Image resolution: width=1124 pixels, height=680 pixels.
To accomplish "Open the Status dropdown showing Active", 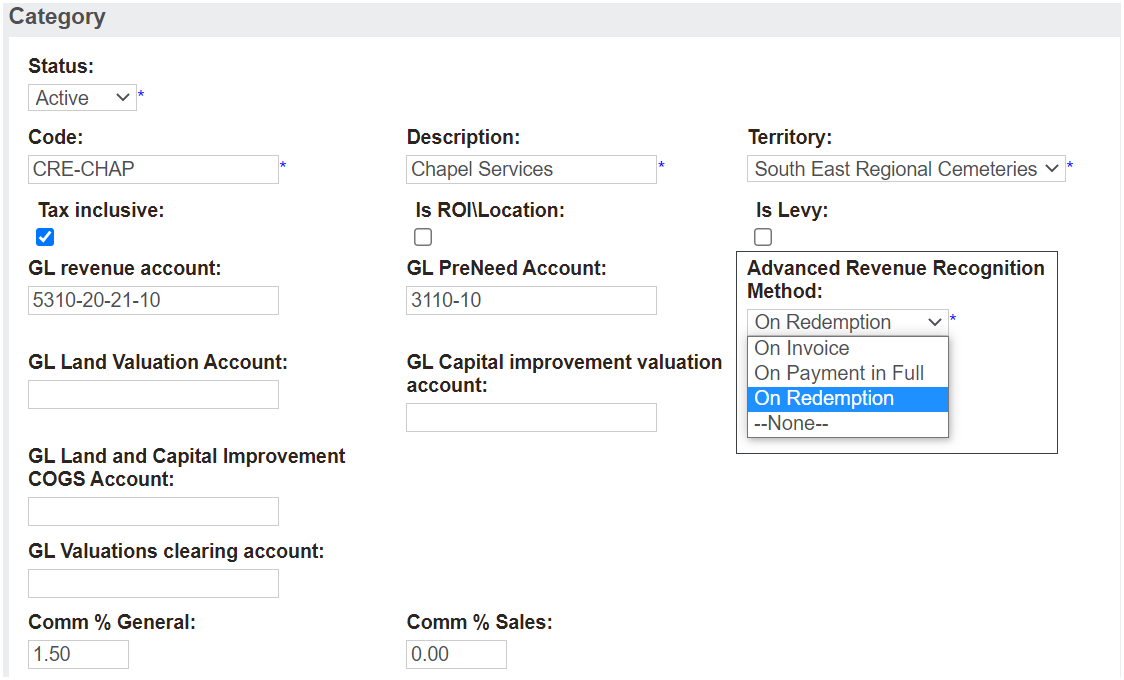I will coord(82,97).
